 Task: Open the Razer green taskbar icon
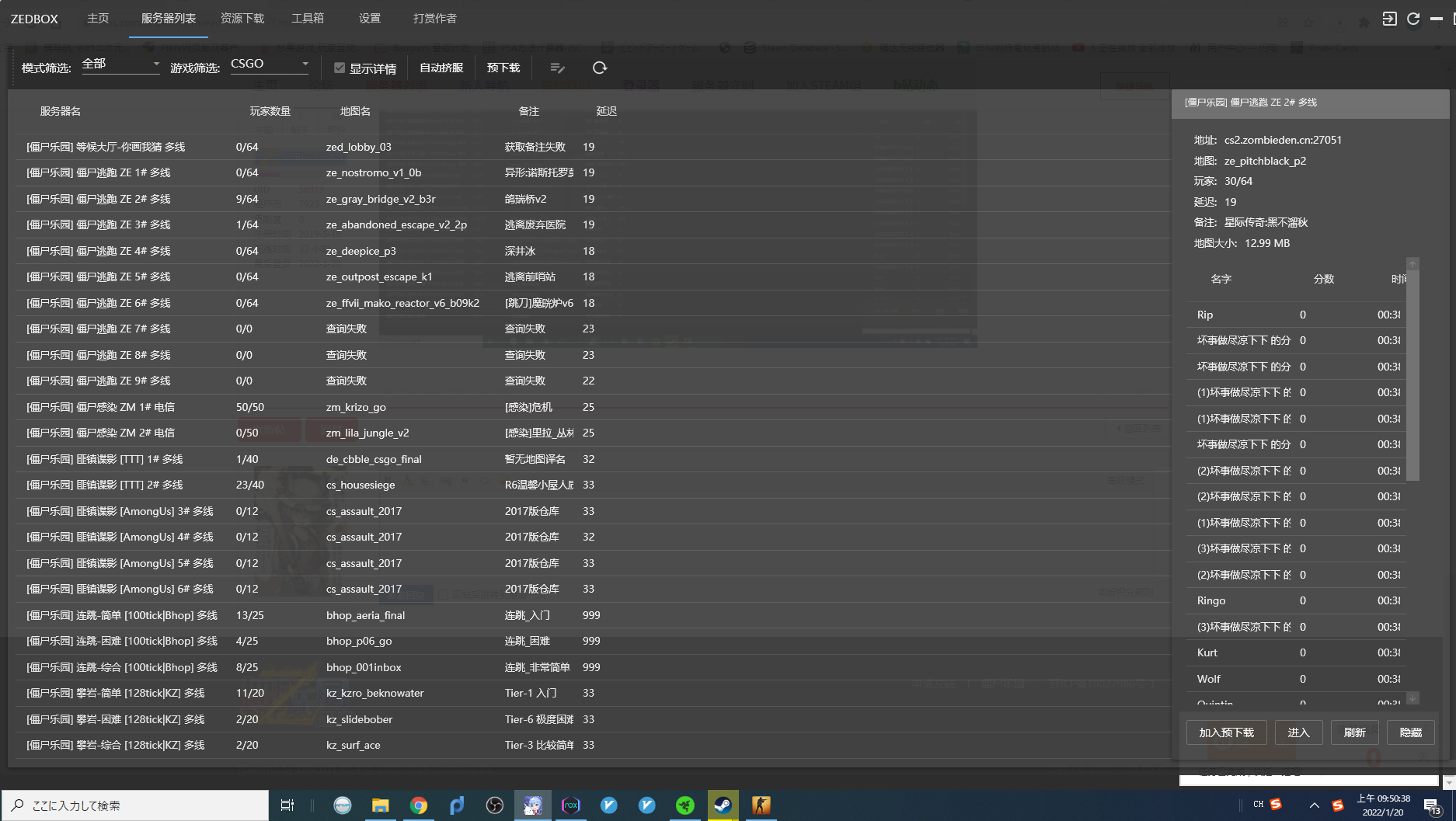click(x=684, y=805)
